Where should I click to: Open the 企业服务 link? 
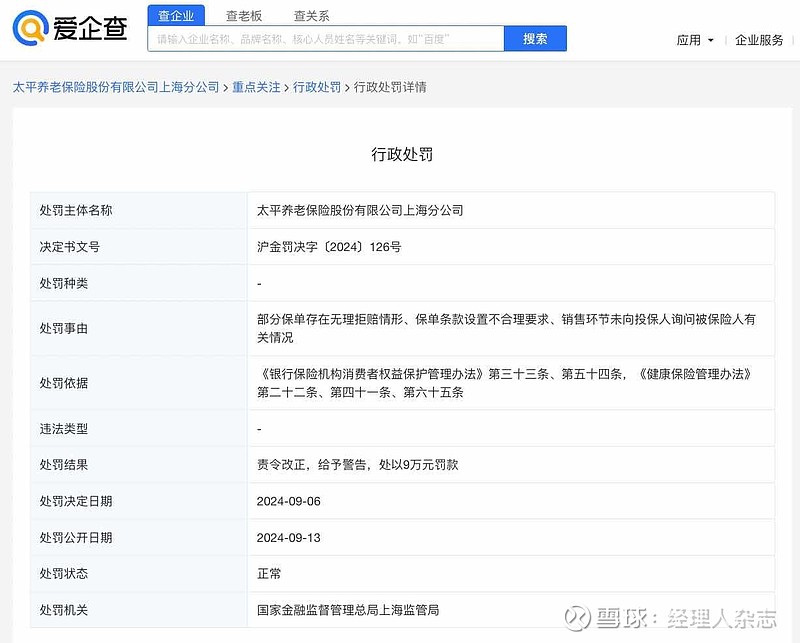click(x=759, y=40)
